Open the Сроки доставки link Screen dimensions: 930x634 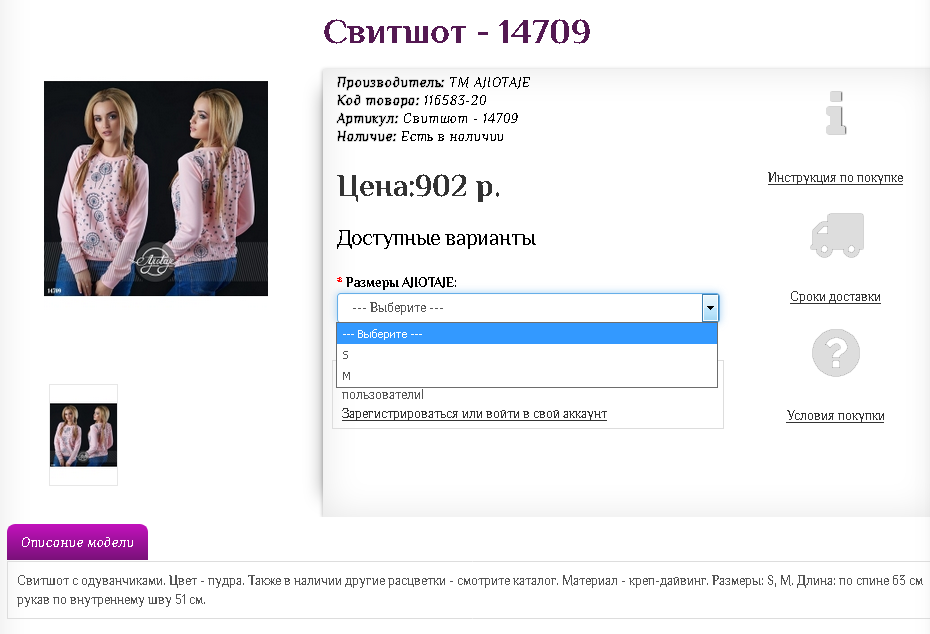click(835, 297)
